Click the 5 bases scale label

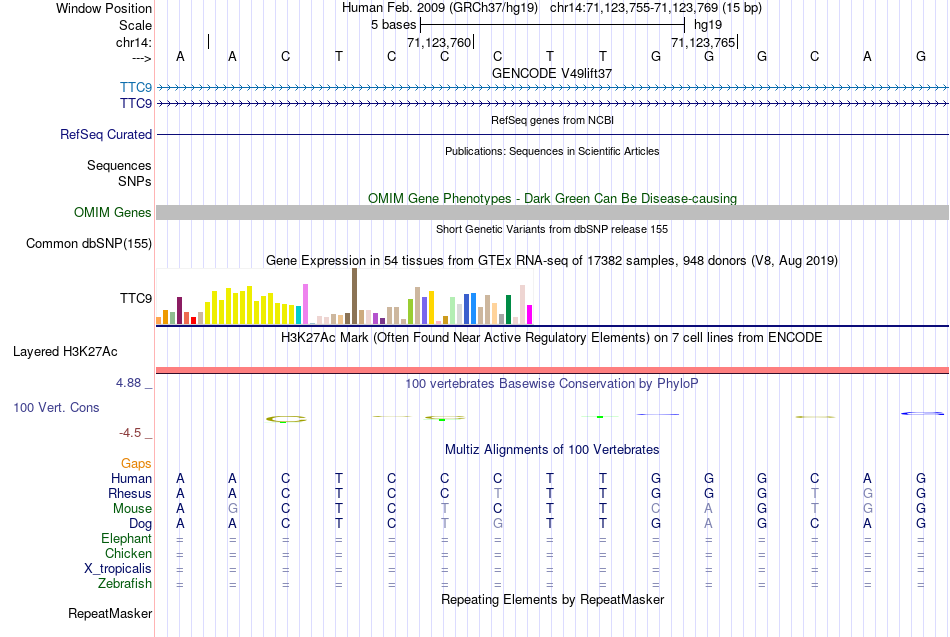[394, 25]
